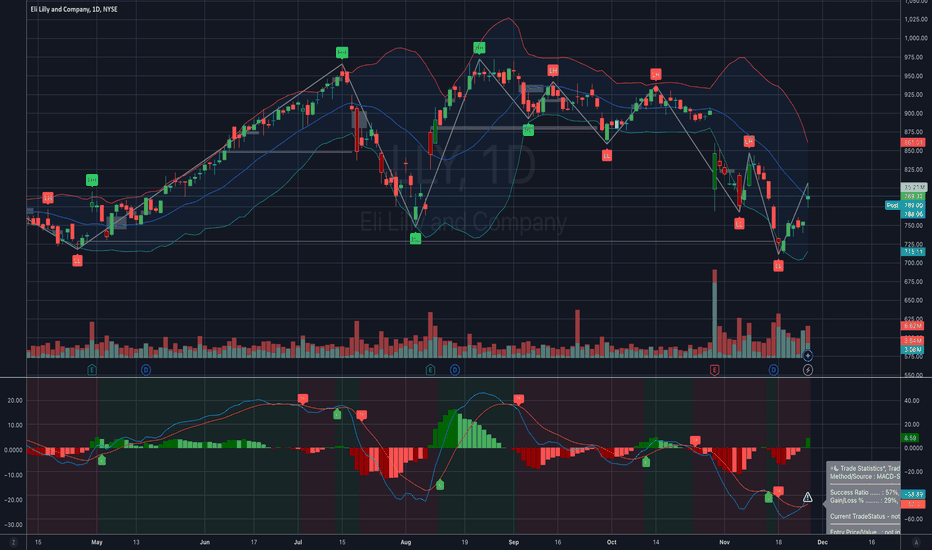932x550 pixels.
Task: Select the green swing label in early May
Action: [92, 180]
